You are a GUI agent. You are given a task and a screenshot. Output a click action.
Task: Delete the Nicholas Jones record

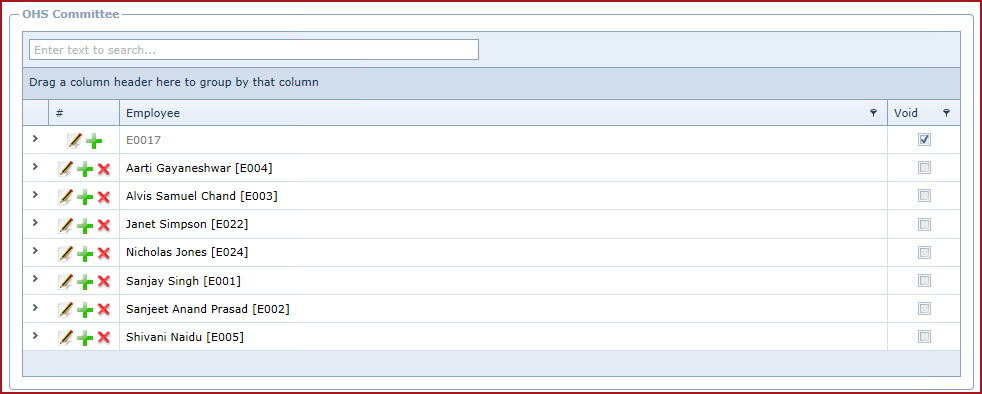point(104,254)
